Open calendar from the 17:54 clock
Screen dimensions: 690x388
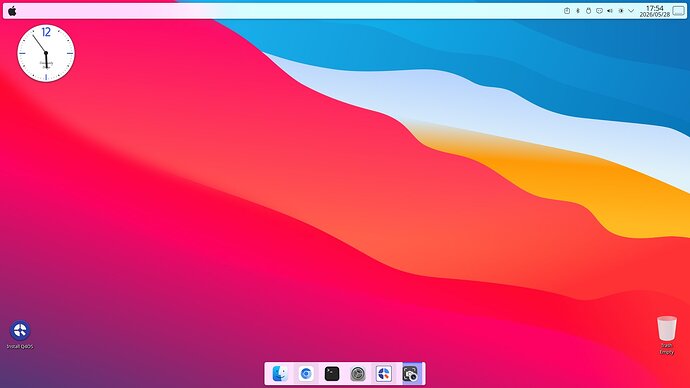click(655, 8)
